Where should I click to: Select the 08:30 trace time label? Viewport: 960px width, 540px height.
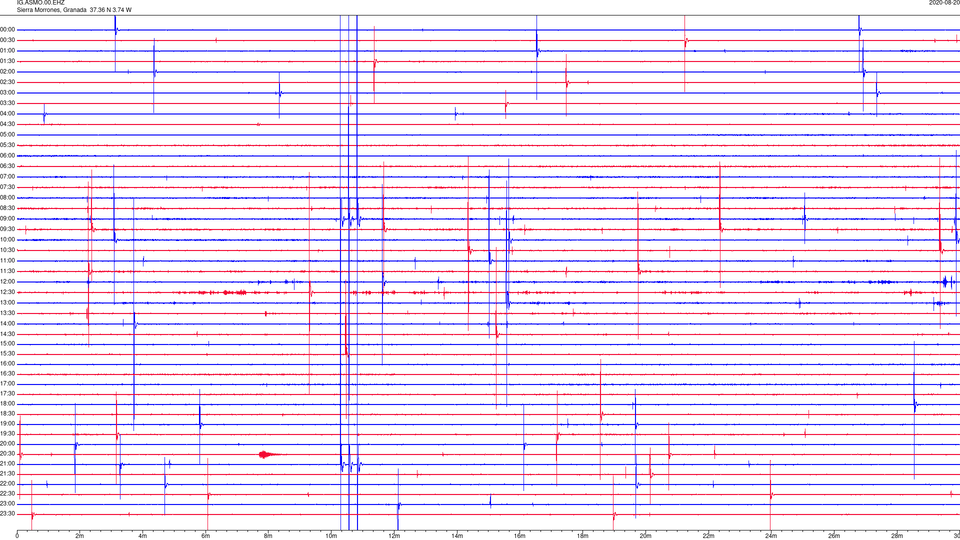8,208
